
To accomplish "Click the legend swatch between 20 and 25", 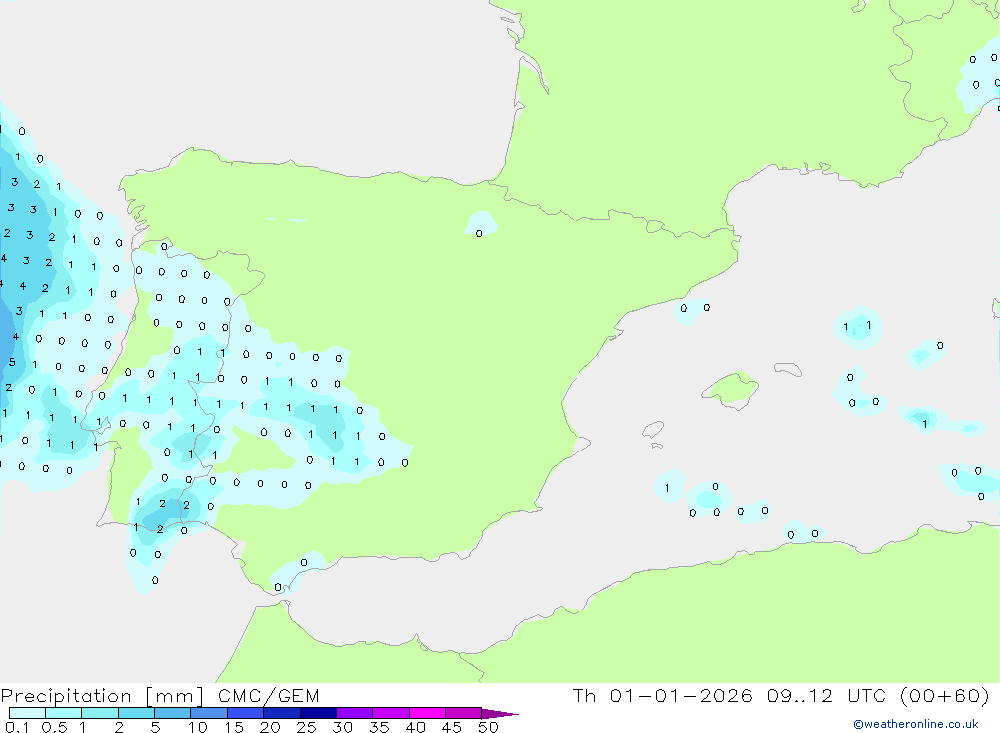I will [281, 713].
